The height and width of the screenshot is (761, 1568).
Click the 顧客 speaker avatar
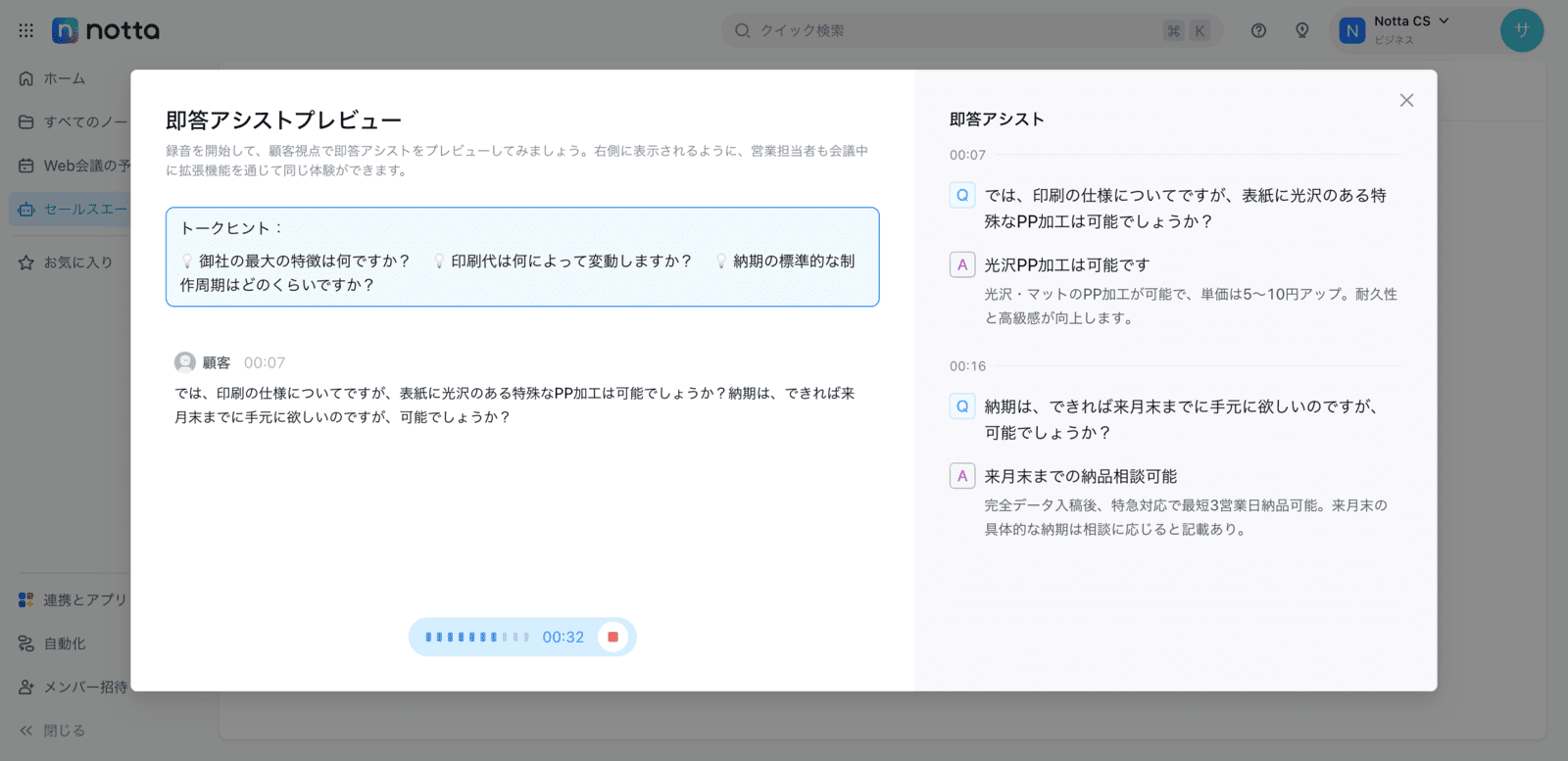[185, 362]
